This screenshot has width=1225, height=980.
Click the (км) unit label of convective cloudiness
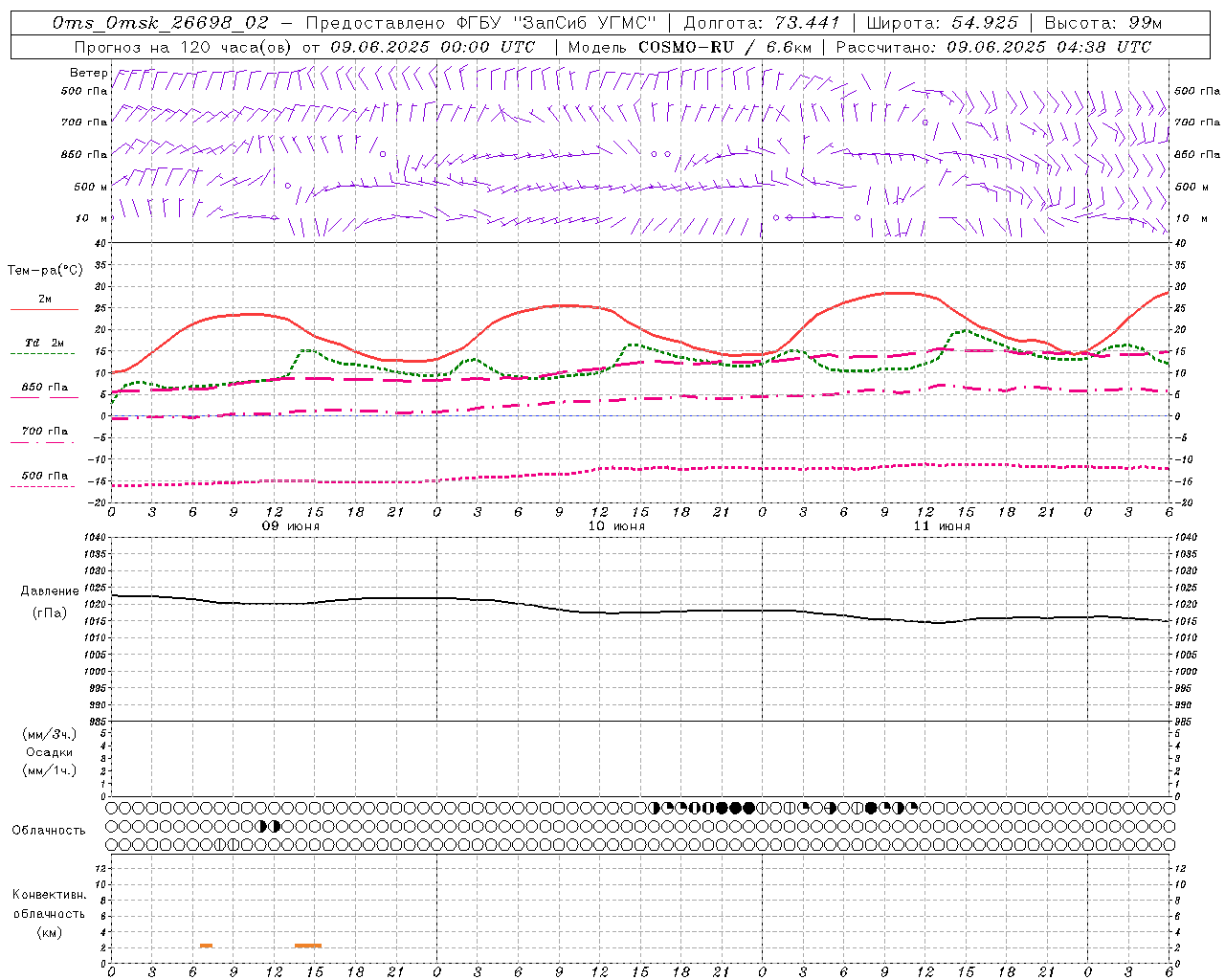[x=49, y=932]
